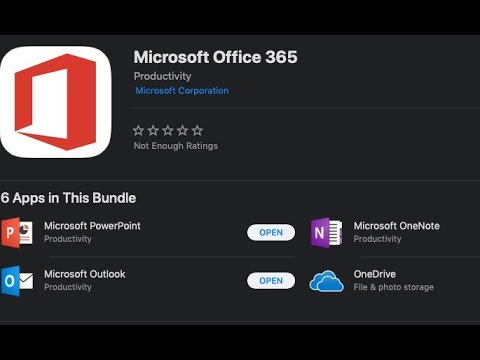Click the File & photo storage label
Image resolution: width=480 pixels, height=360 pixels.
tap(394, 287)
